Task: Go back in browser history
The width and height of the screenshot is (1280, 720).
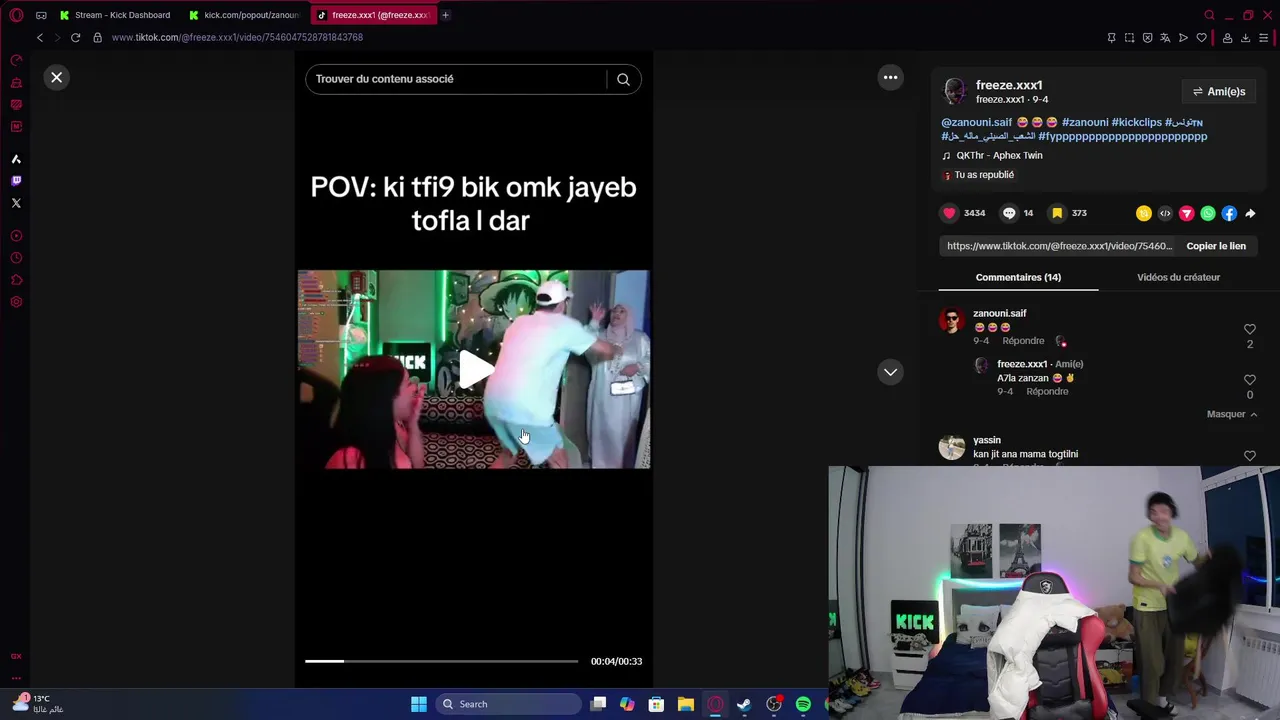Action: (x=40, y=37)
